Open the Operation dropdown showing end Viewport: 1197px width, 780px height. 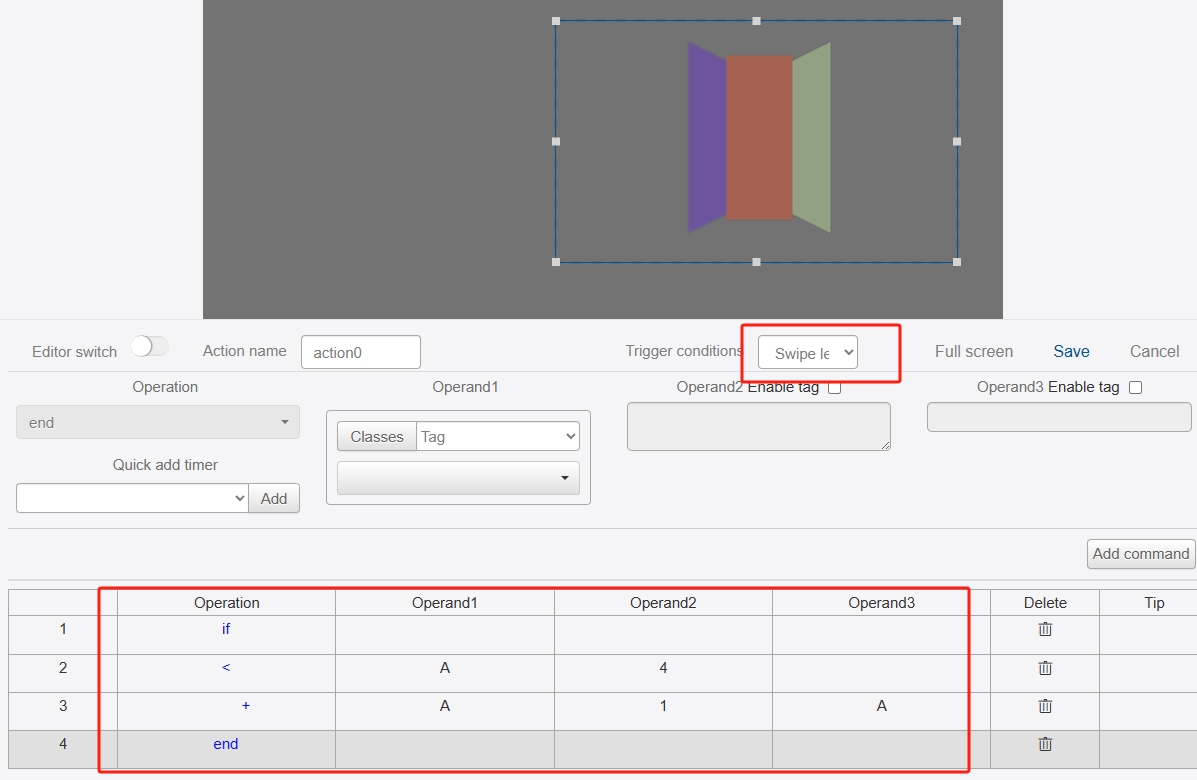(158, 422)
